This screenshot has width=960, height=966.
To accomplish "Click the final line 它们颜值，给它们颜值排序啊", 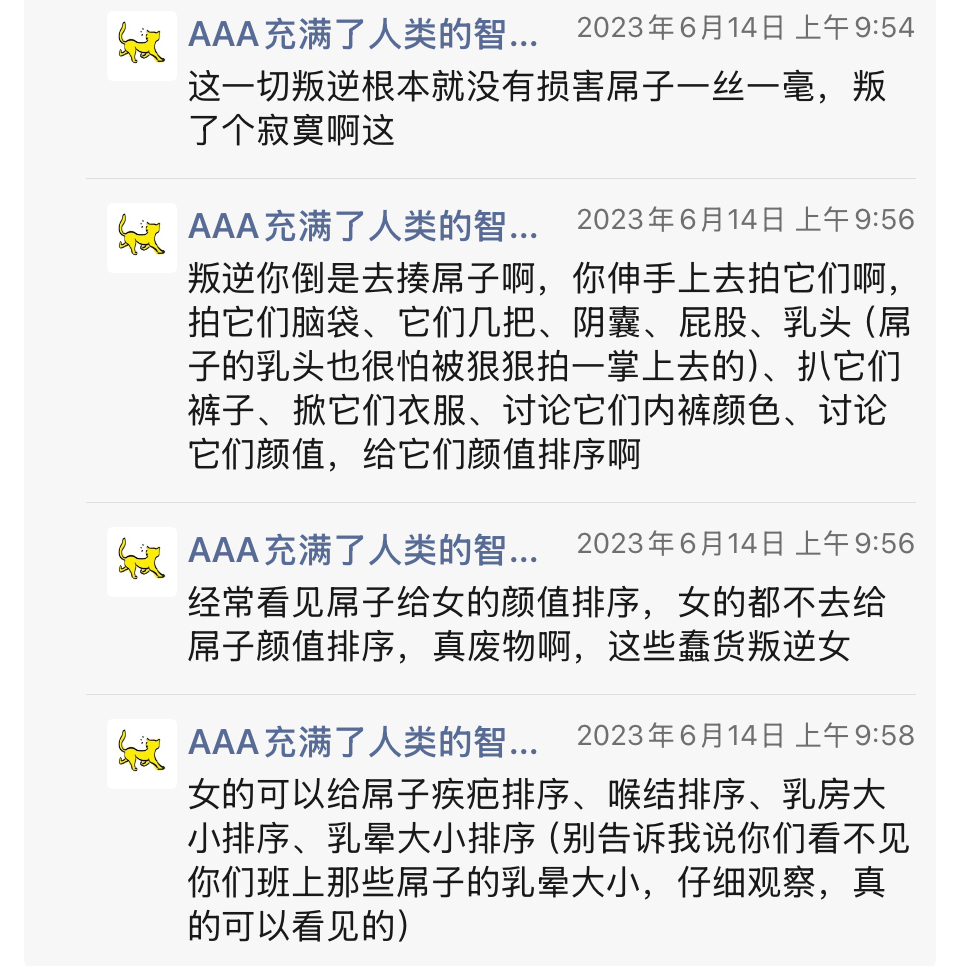I will pyautogui.click(x=414, y=456).
